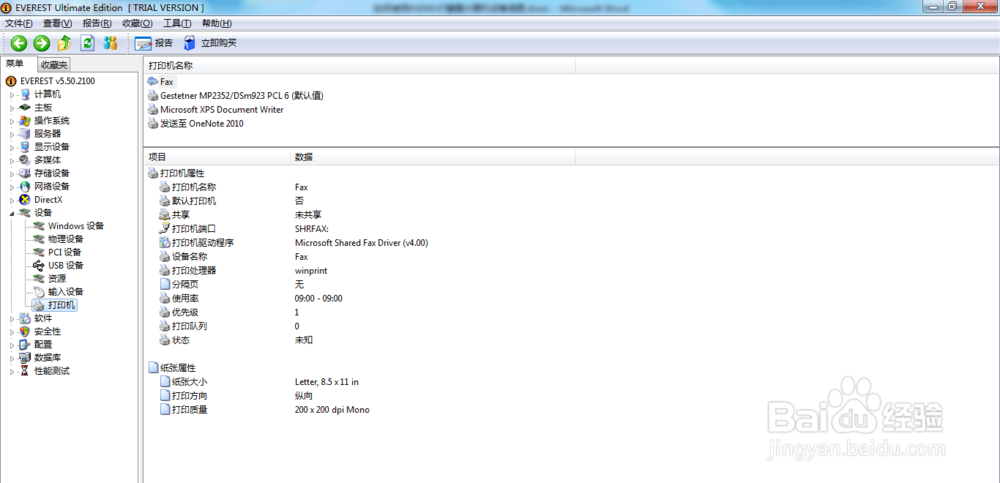Click the 计算机 computer icon in tree
The image size is (1000, 483).
[x=24, y=94]
